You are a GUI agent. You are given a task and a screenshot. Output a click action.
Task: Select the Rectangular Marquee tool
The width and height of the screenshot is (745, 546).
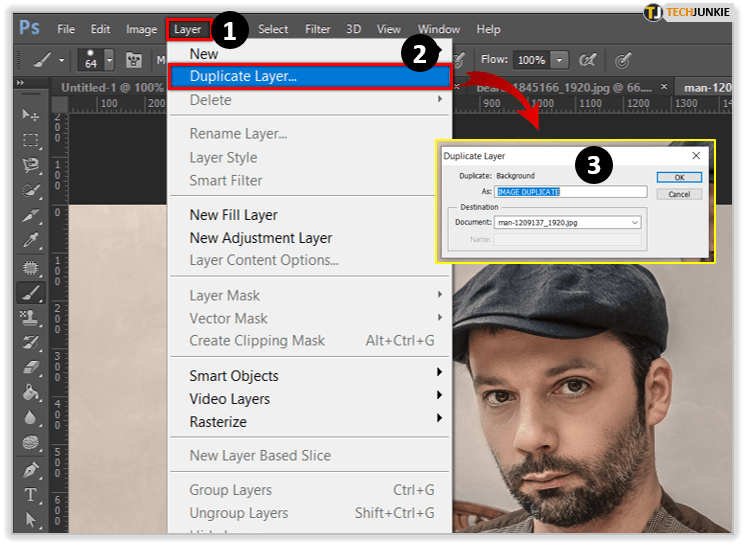click(x=30, y=140)
